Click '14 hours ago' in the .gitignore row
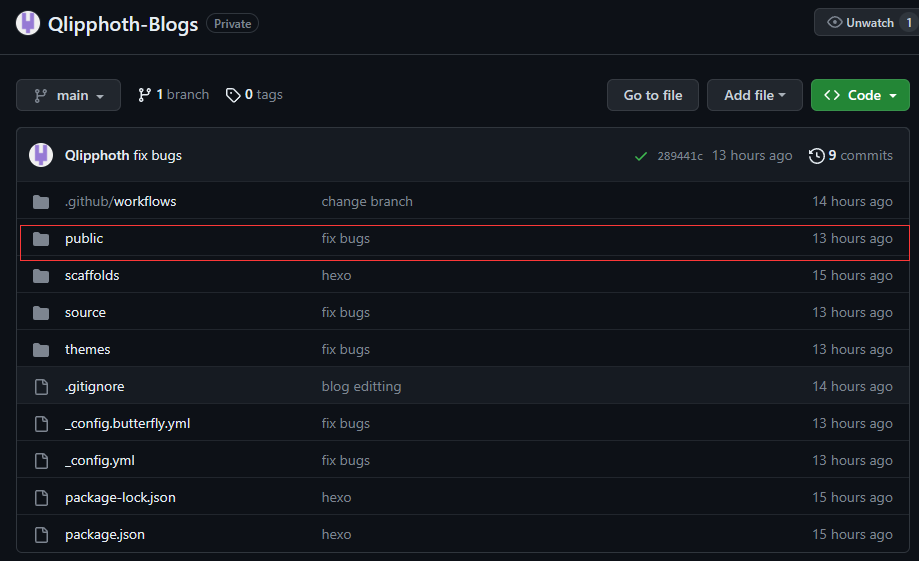 click(852, 386)
